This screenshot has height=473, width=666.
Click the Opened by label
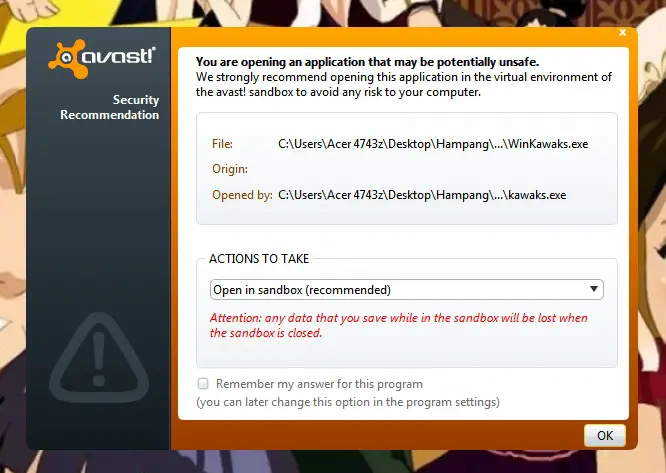pyautogui.click(x=242, y=195)
